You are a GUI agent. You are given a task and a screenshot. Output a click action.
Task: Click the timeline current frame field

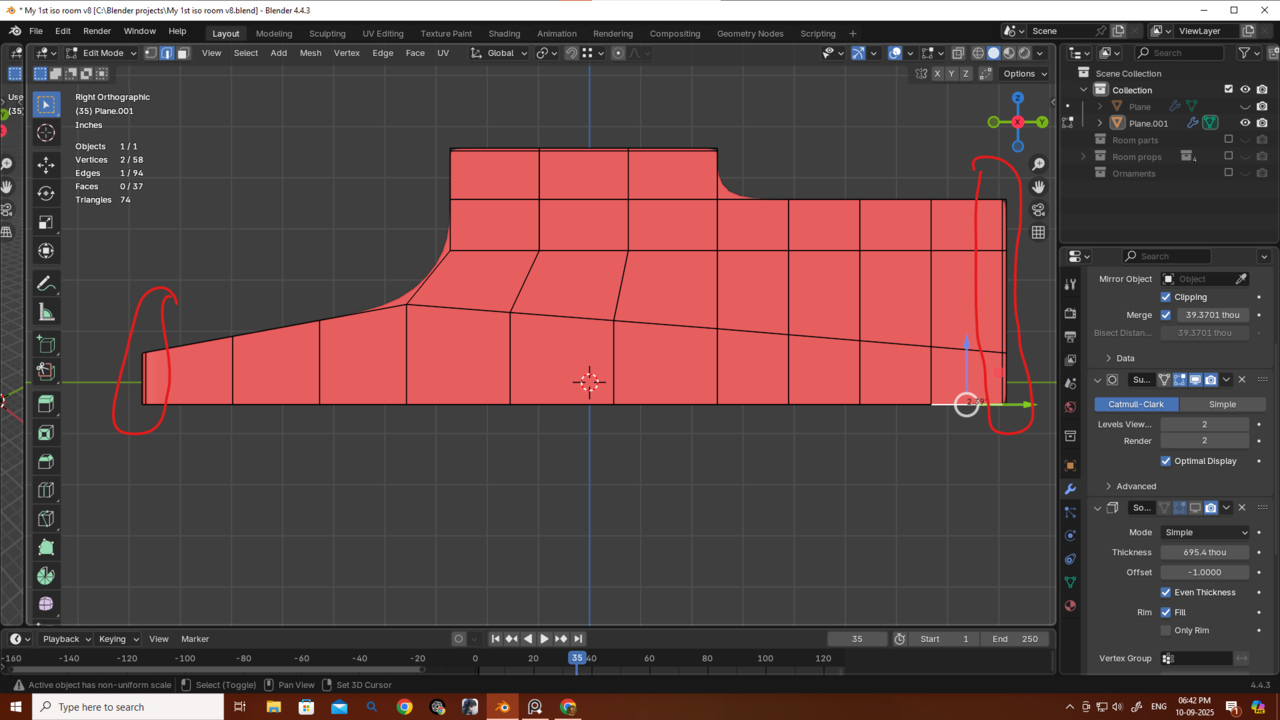857,639
